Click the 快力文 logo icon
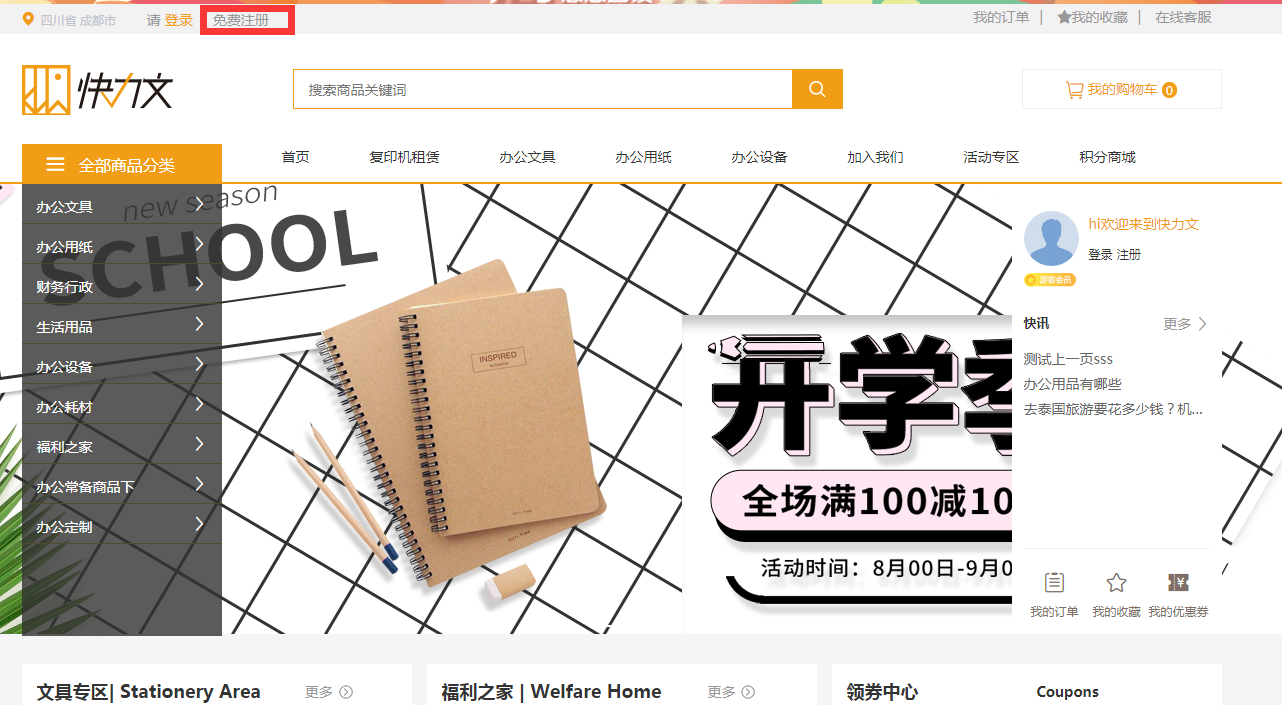Image resolution: width=1282 pixels, height=705 pixels. tap(43, 89)
